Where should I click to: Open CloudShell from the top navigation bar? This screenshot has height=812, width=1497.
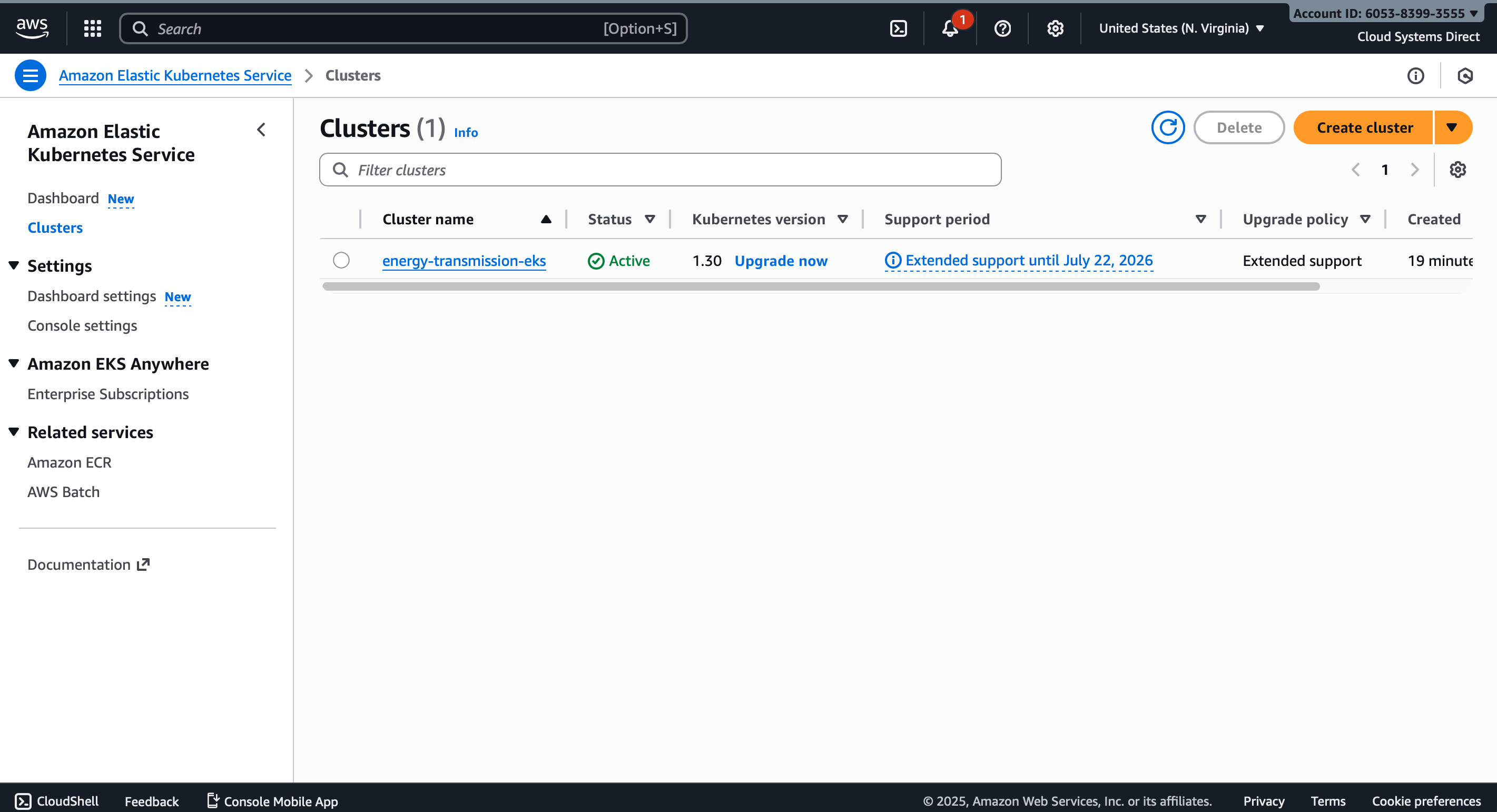tap(898, 28)
